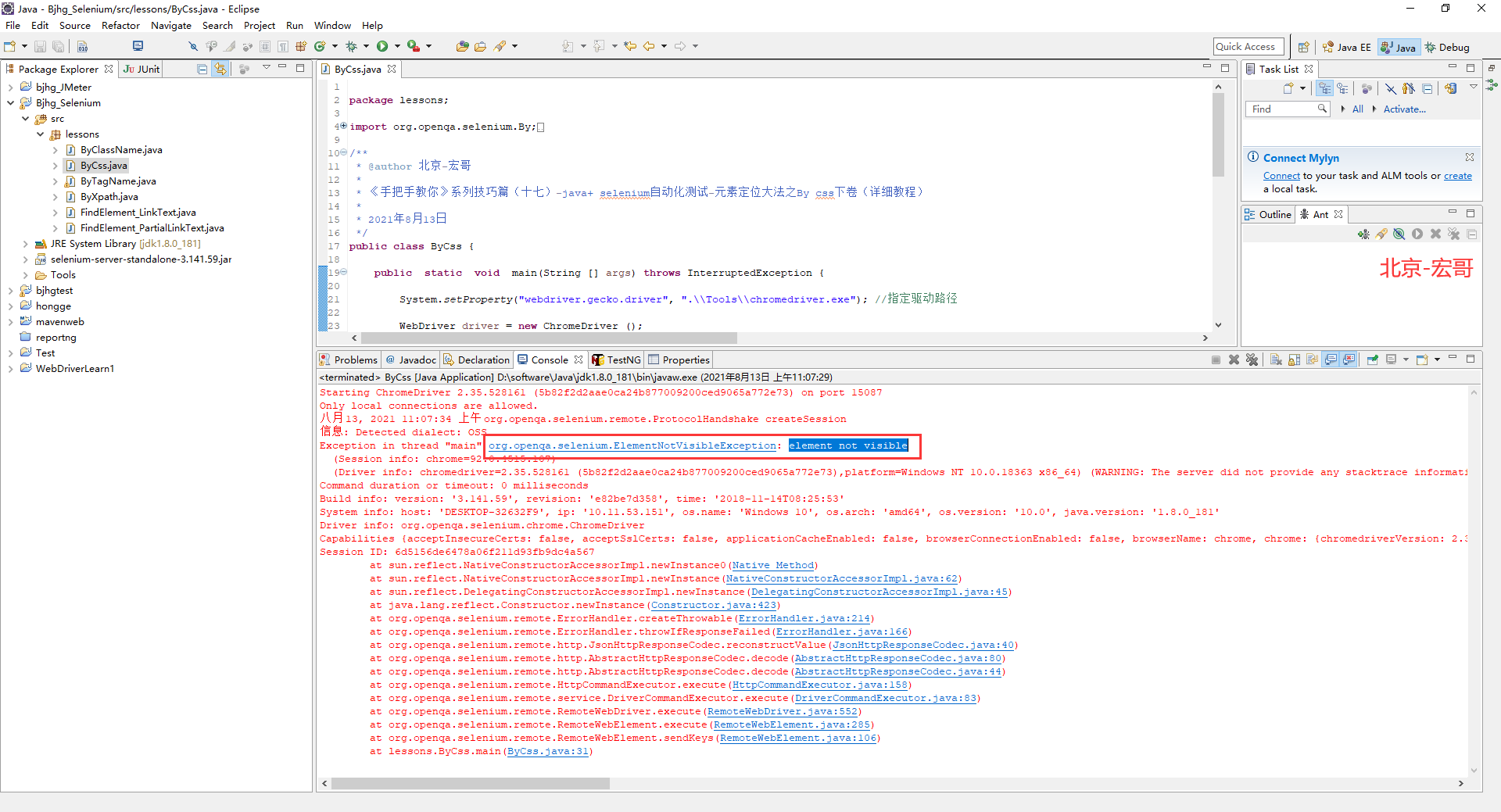Click the New file wizard icon
The image size is (1501, 812).
pos(9,46)
